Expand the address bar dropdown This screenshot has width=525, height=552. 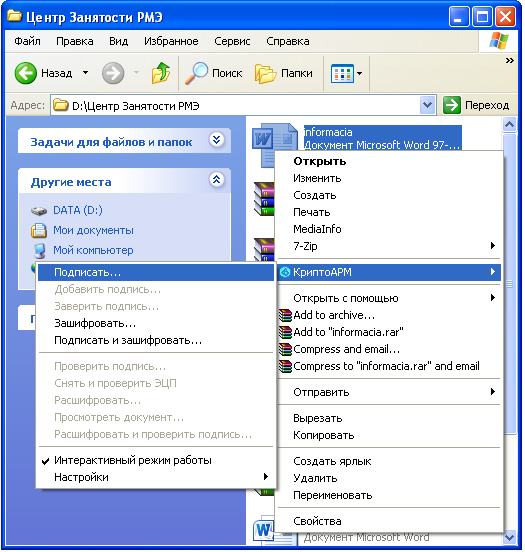[427, 105]
